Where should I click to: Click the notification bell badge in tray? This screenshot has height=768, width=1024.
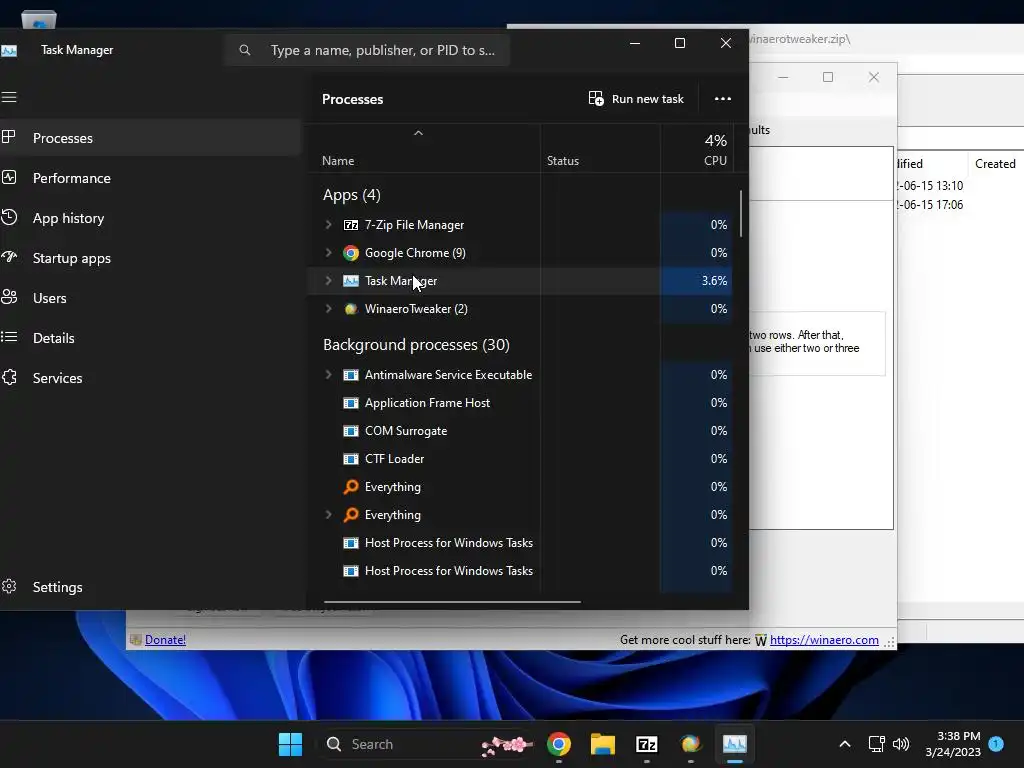996,744
